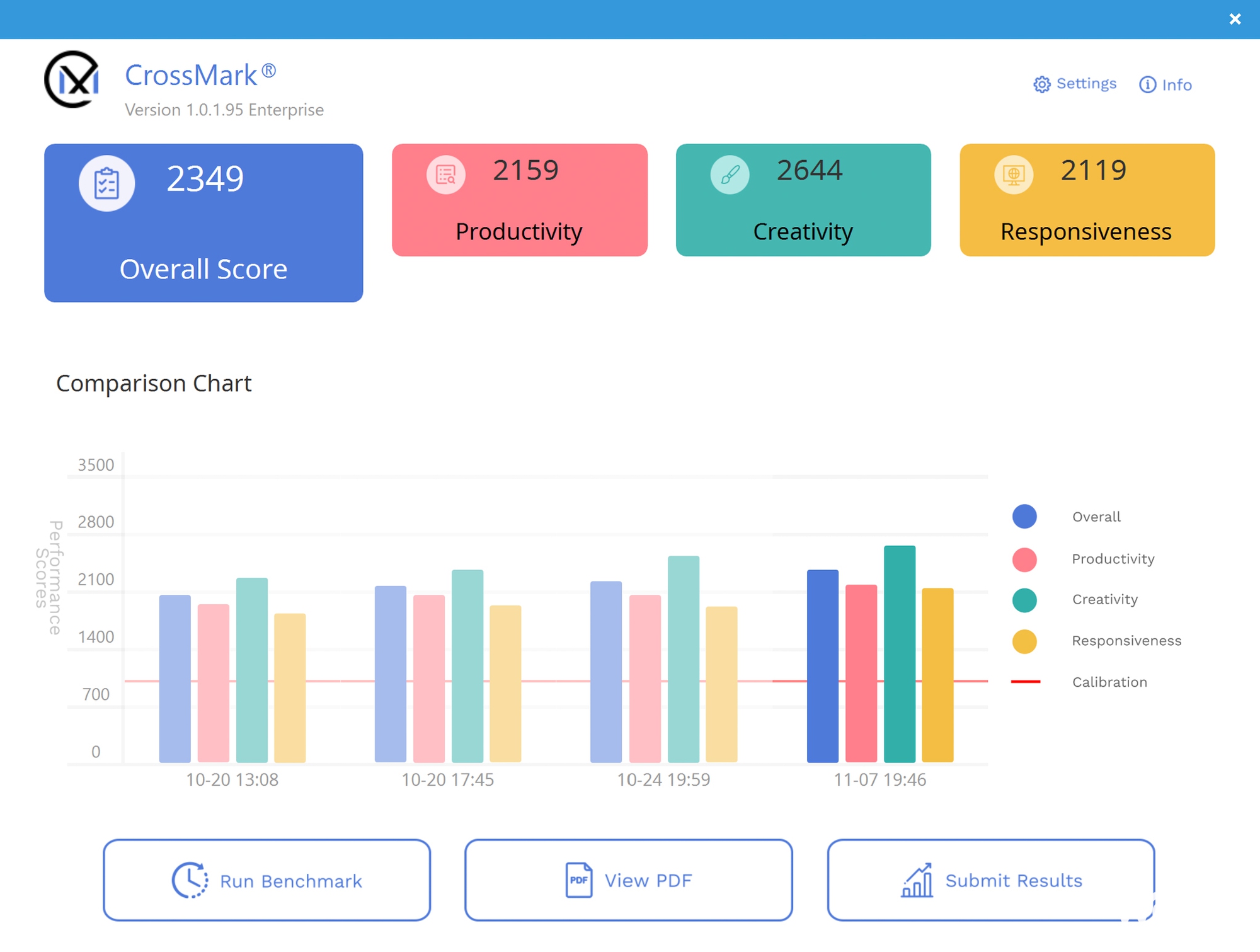Click the Creativity legend item
Viewport: 1260px width, 952px height.
(1089, 599)
